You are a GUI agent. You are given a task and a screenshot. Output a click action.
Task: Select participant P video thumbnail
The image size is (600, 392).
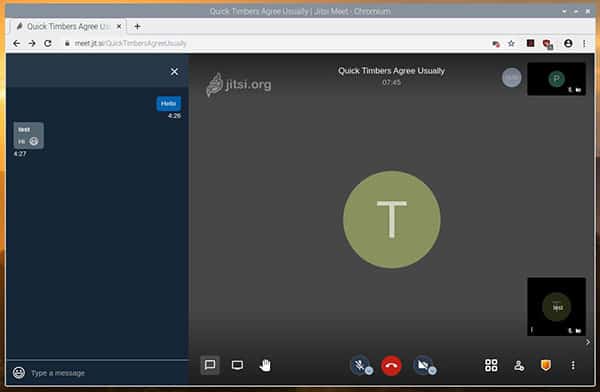point(556,79)
